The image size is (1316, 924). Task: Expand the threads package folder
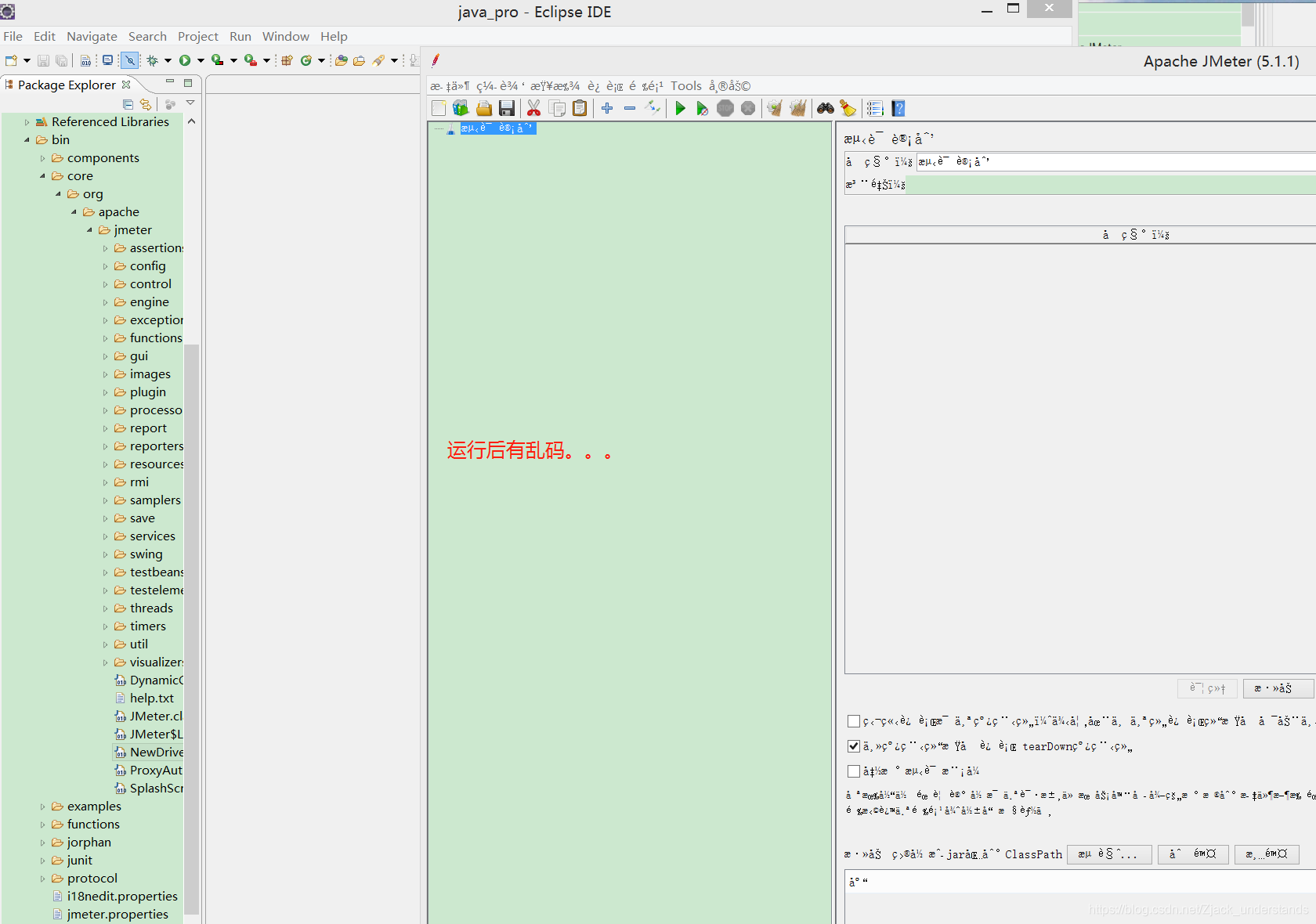click(105, 608)
